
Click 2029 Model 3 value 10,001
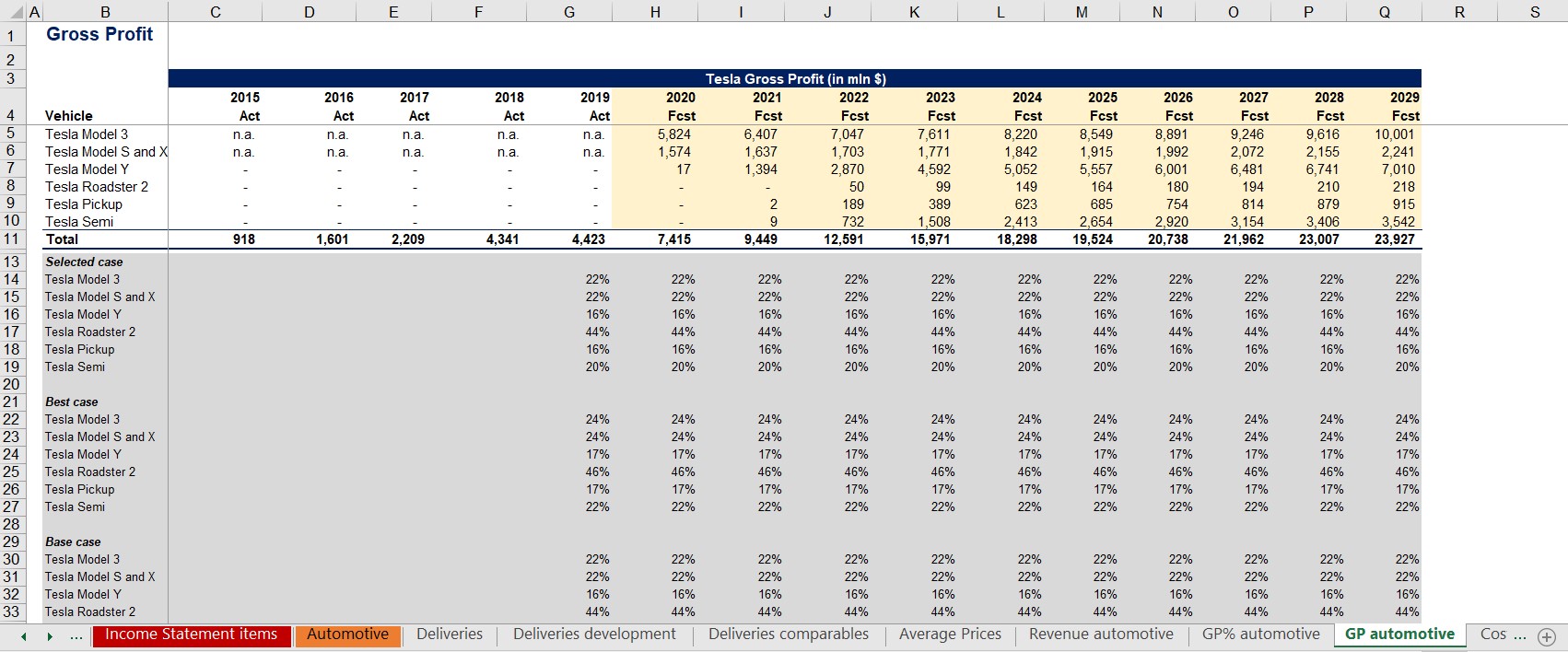1394,134
